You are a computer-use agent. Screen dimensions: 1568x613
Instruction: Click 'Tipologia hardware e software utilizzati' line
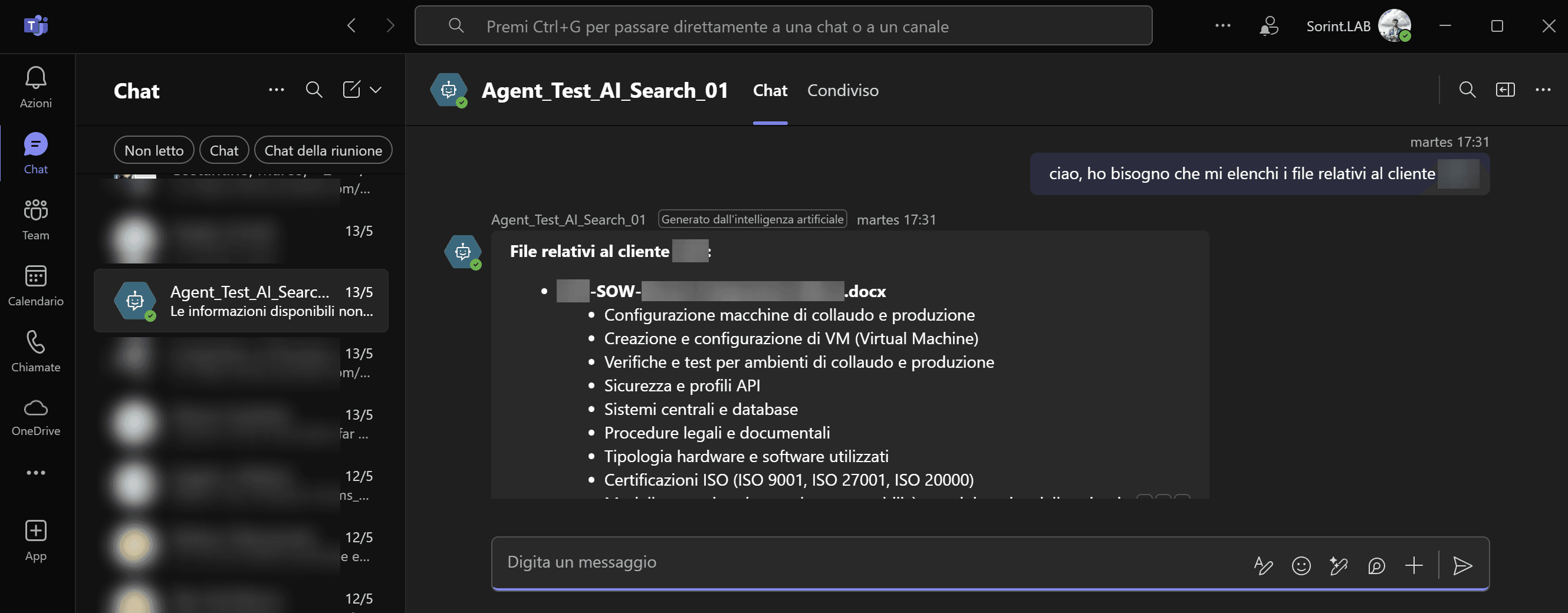tap(747, 456)
